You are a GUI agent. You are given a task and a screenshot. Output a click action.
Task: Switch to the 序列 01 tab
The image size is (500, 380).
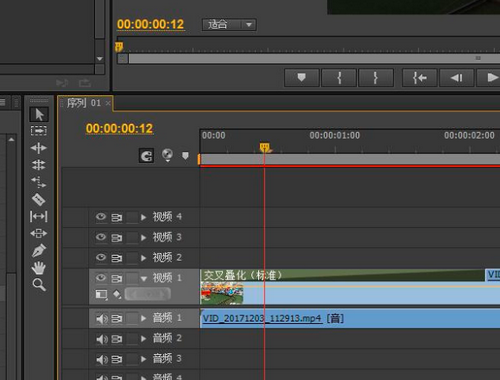84,103
